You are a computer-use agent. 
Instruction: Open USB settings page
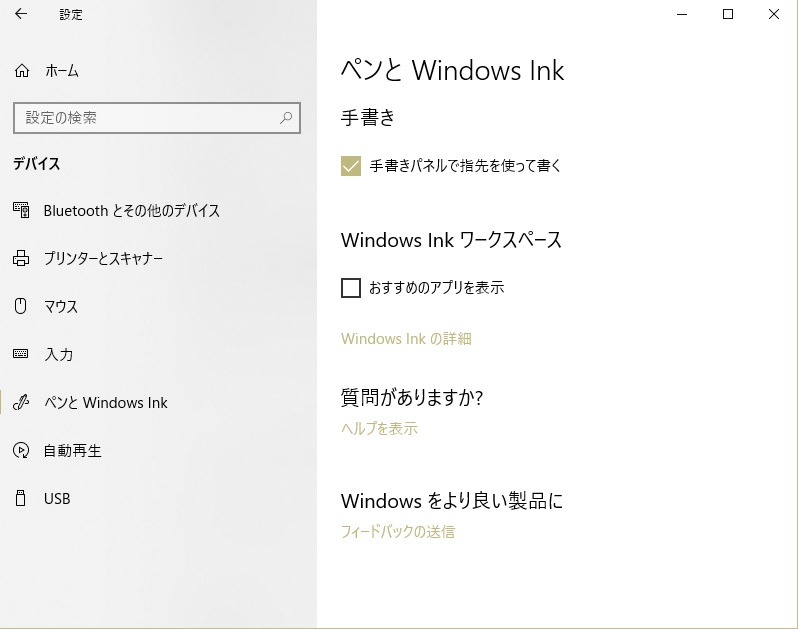[57, 499]
